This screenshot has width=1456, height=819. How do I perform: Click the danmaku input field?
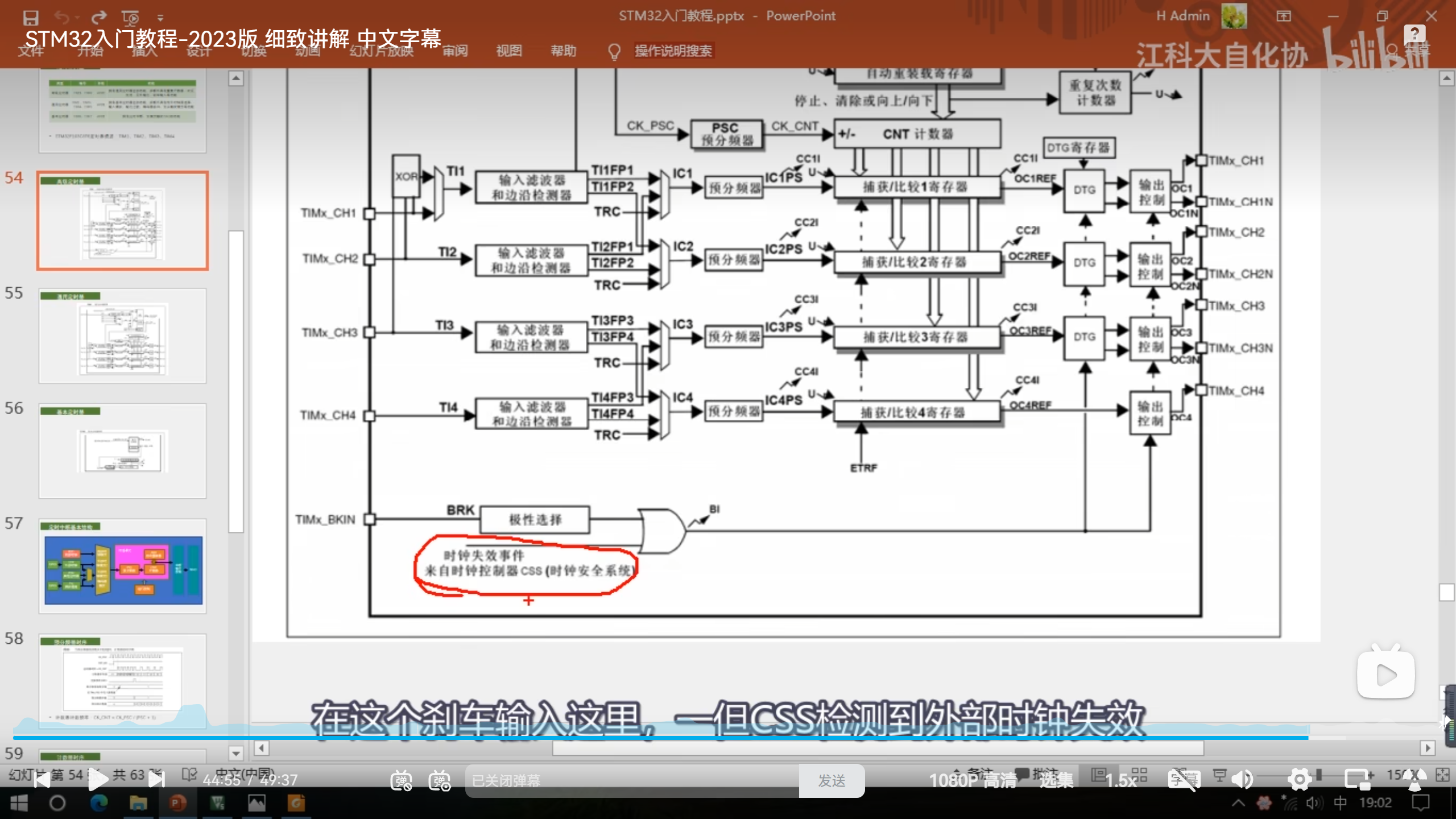631,781
